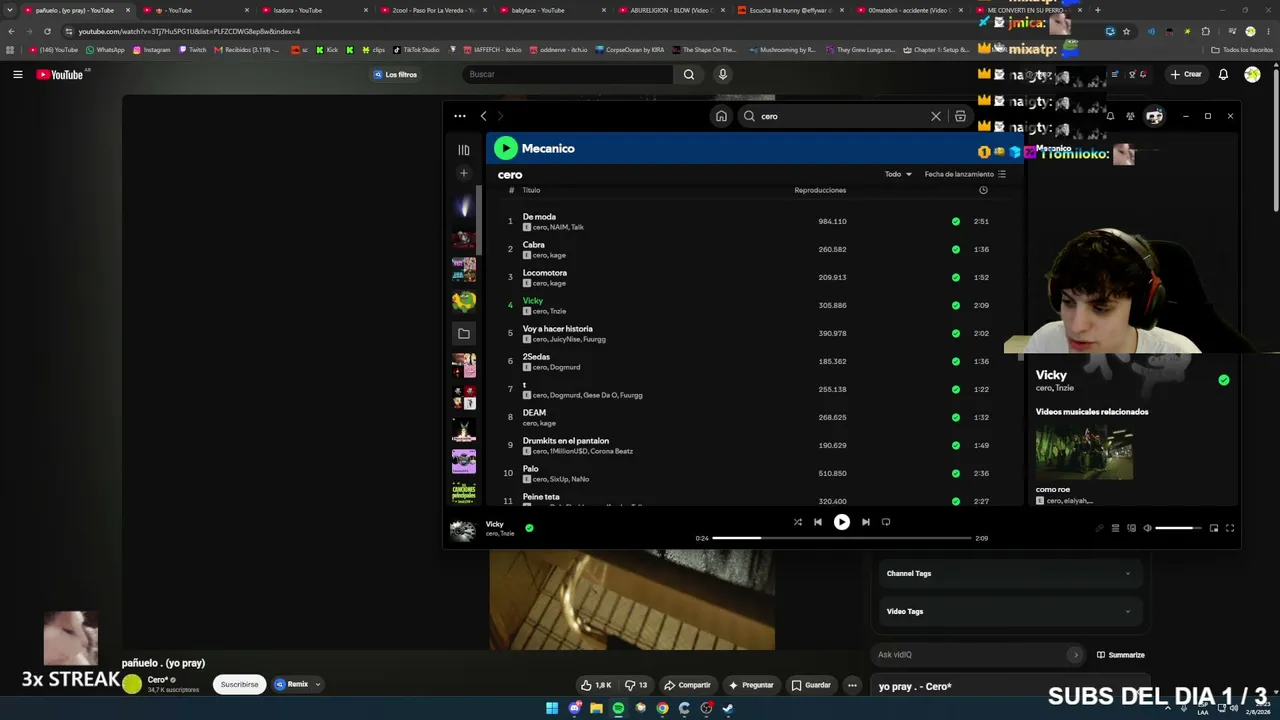
Task: Toggle shuffle in Spotify player
Action: [797, 522]
